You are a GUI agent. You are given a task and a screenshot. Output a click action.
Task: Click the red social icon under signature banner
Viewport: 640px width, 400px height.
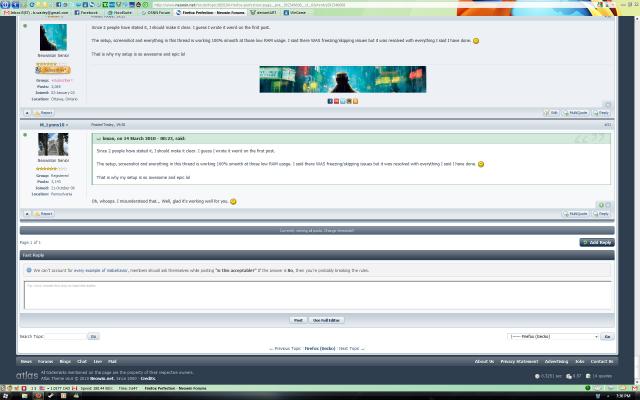(x=336, y=101)
